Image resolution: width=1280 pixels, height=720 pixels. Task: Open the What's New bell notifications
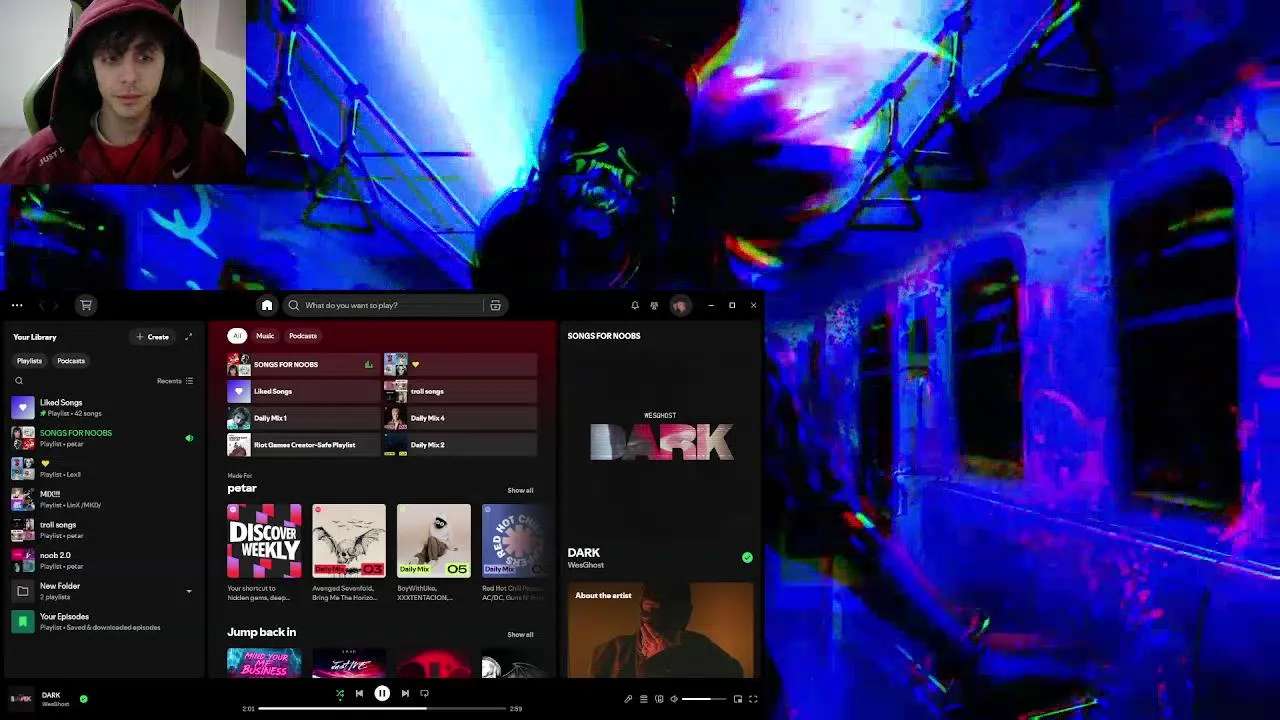[x=635, y=305]
